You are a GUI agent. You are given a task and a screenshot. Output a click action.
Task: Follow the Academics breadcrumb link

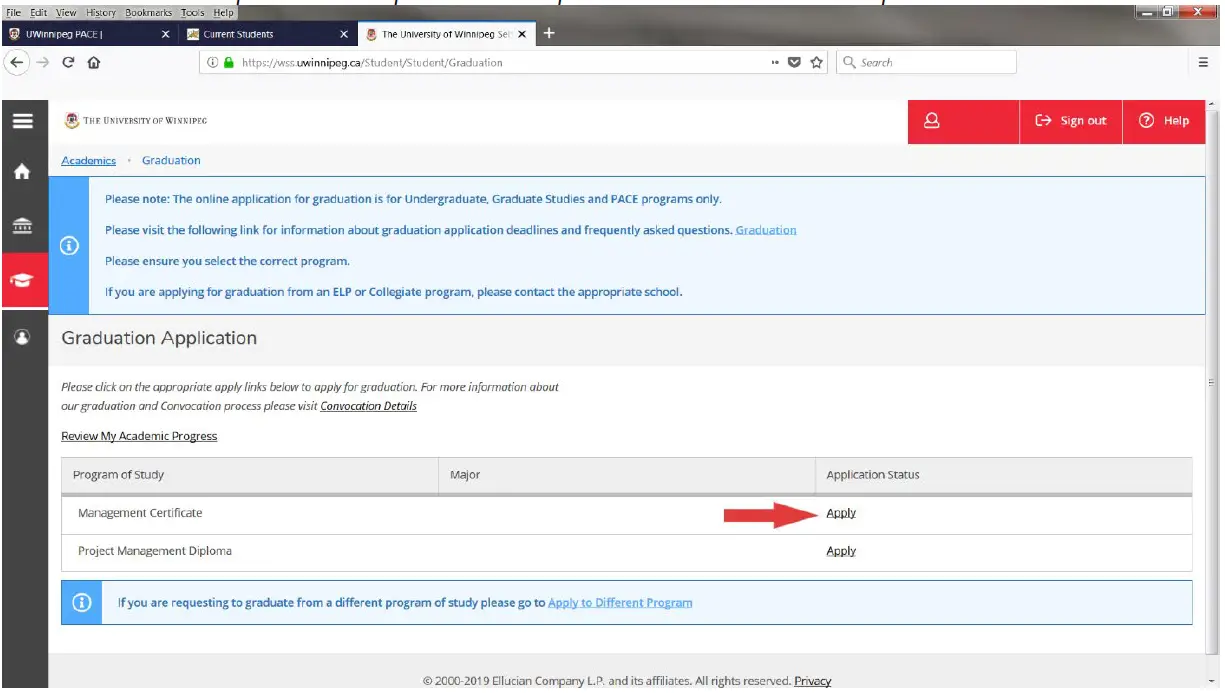click(x=88, y=160)
